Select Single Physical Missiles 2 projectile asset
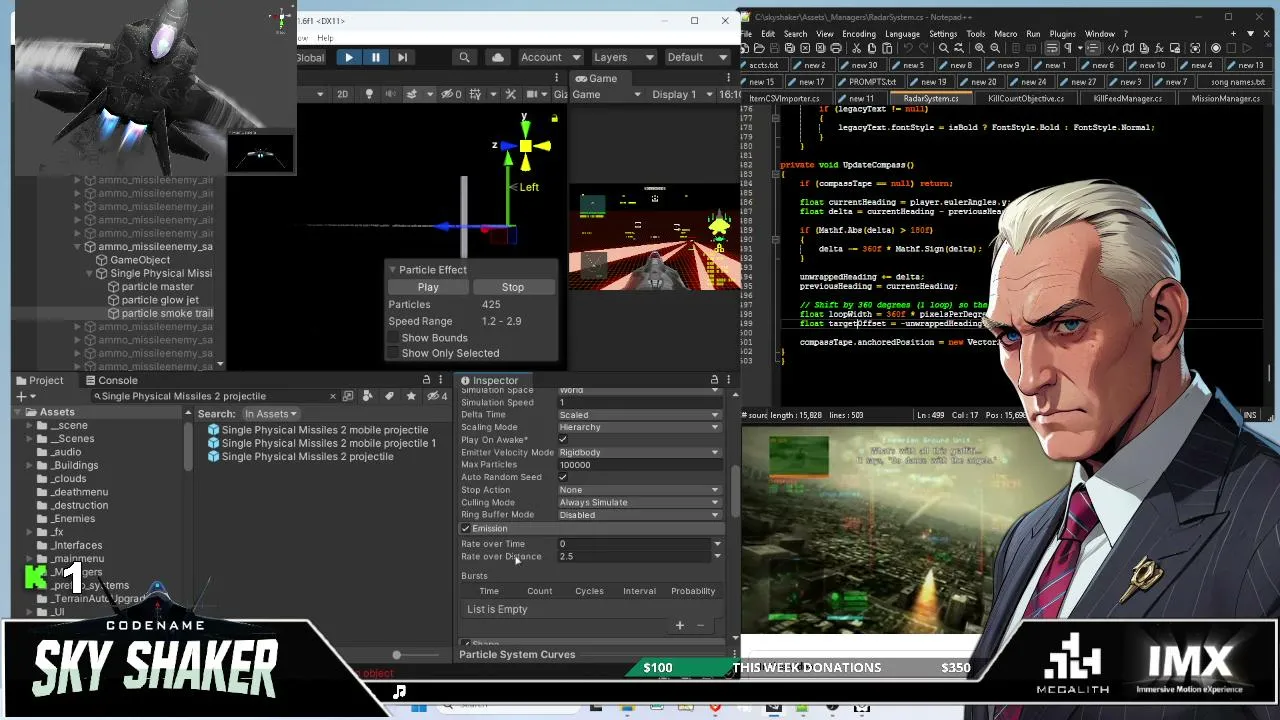The width and height of the screenshot is (1280, 720). click(x=307, y=456)
